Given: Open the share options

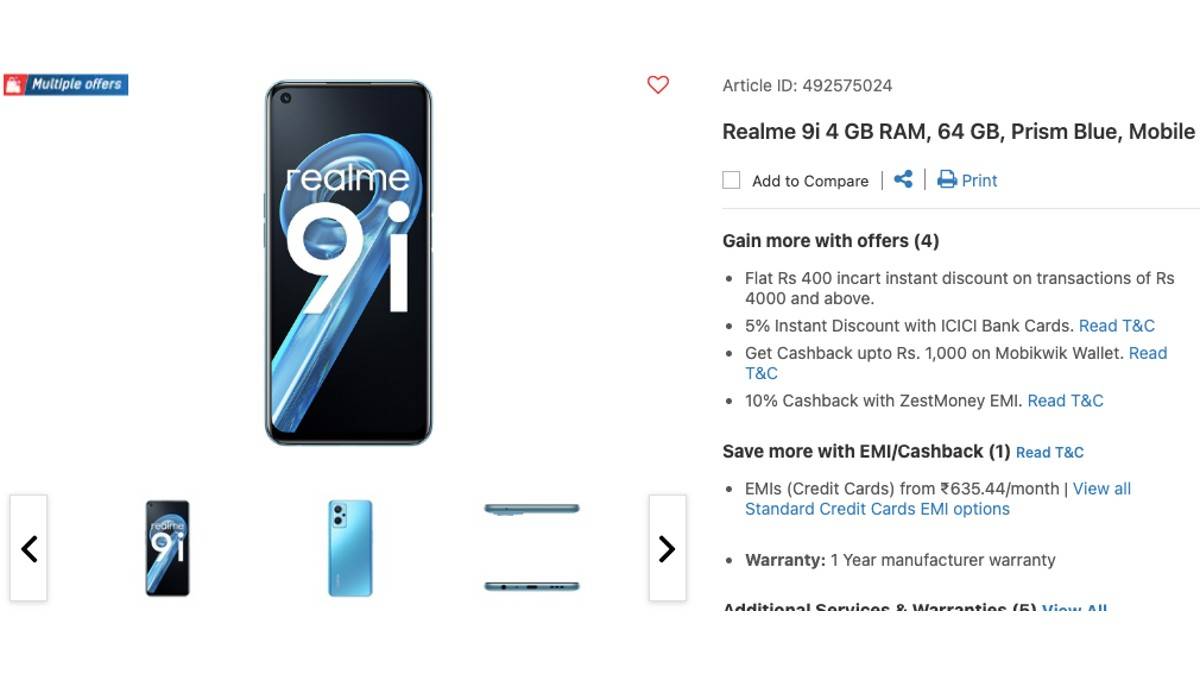Looking at the screenshot, I should click(903, 180).
